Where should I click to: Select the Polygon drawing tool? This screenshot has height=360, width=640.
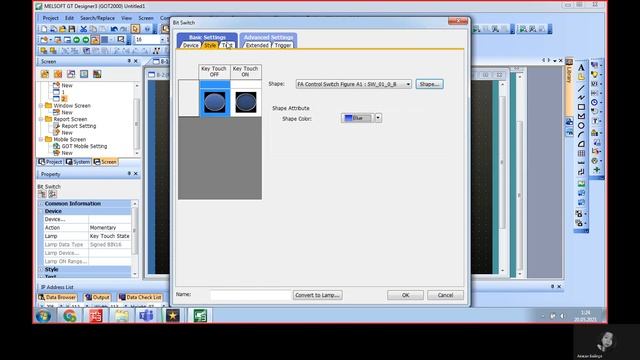click(x=581, y=116)
